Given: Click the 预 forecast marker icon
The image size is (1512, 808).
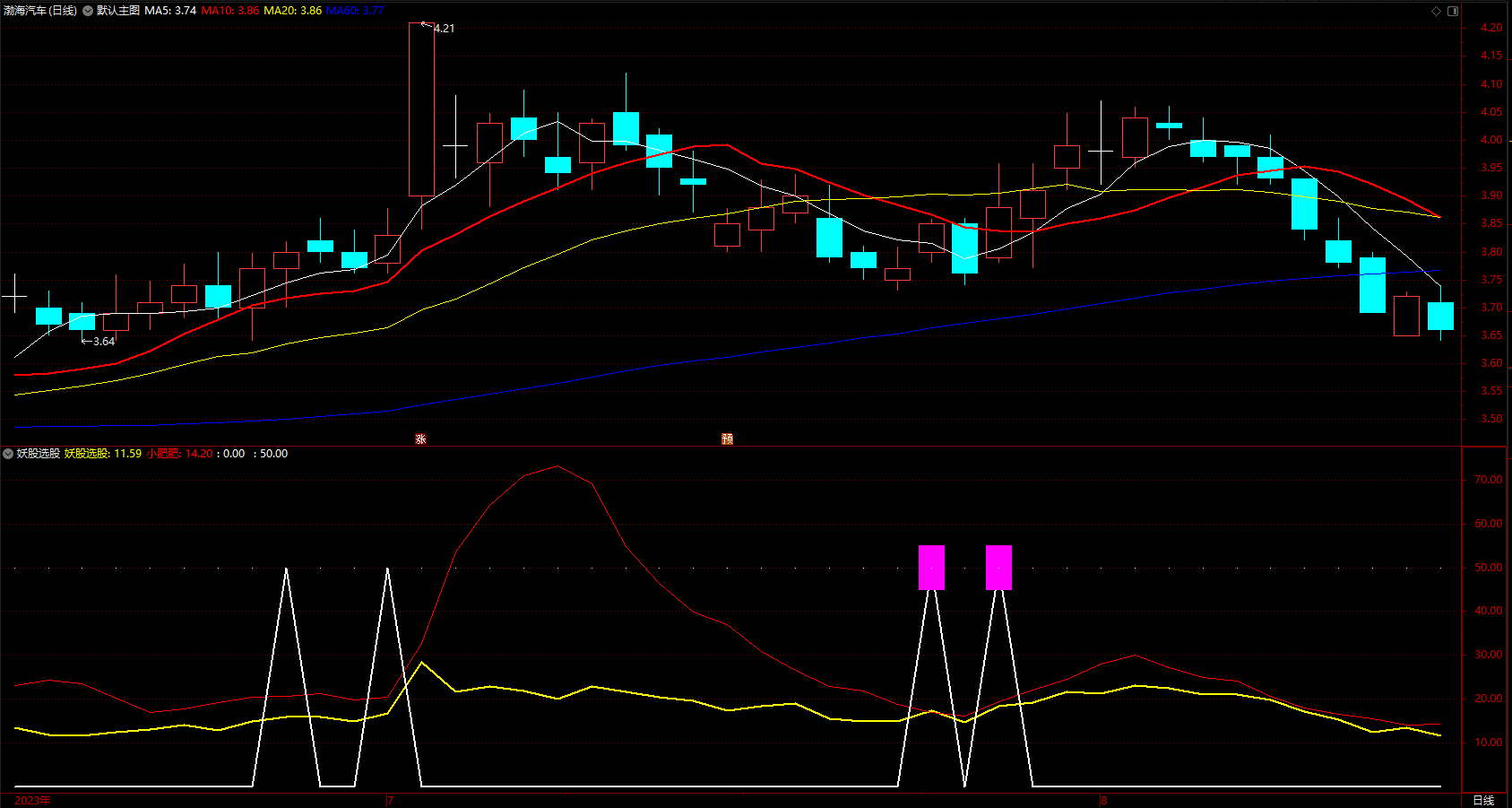Looking at the screenshot, I should [x=728, y=439].
